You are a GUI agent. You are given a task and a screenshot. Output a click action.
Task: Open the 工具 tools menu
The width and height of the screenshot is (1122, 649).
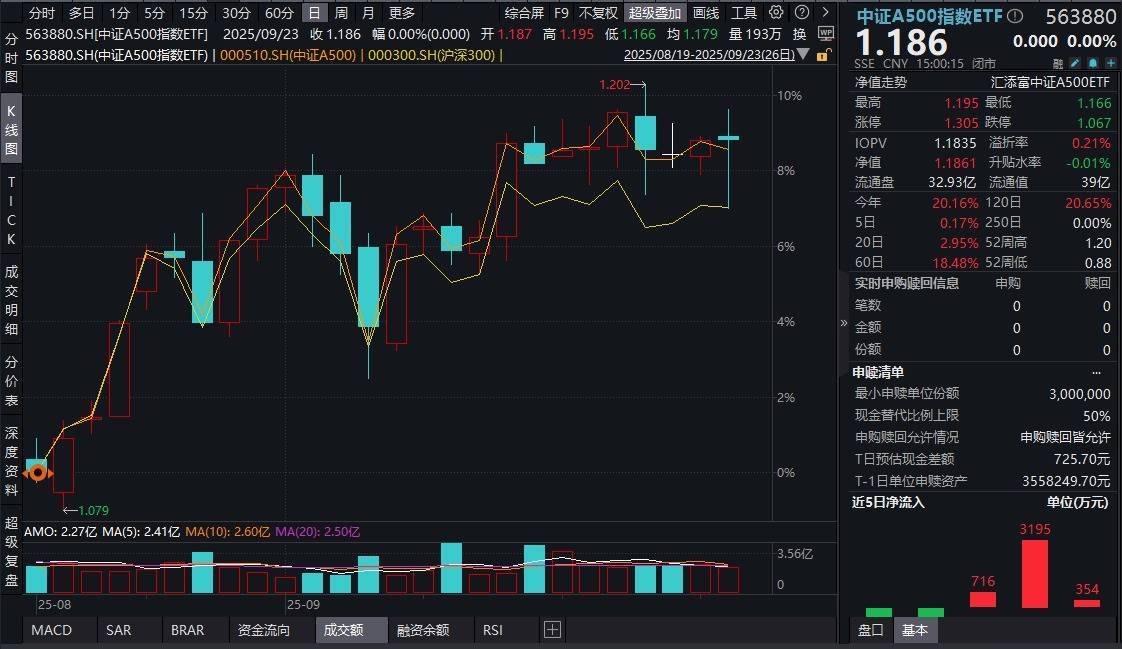744,13
